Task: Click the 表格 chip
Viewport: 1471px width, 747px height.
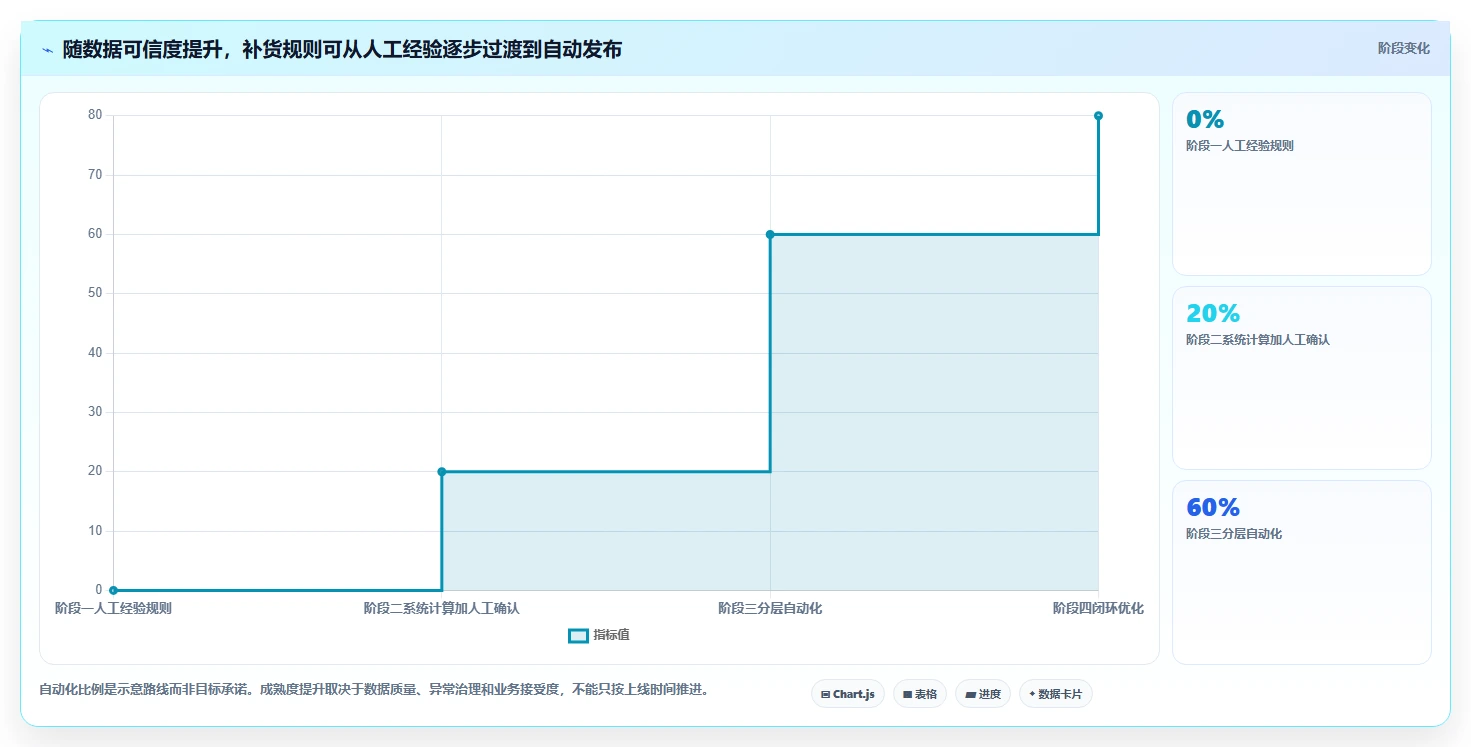Action: tap(919, 694)
